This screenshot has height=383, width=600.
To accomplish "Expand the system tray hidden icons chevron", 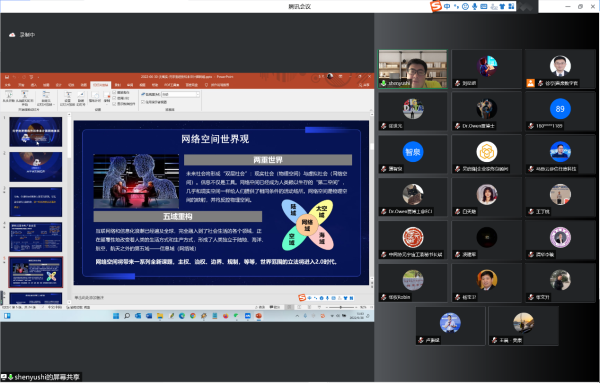I will coord(297,316).
